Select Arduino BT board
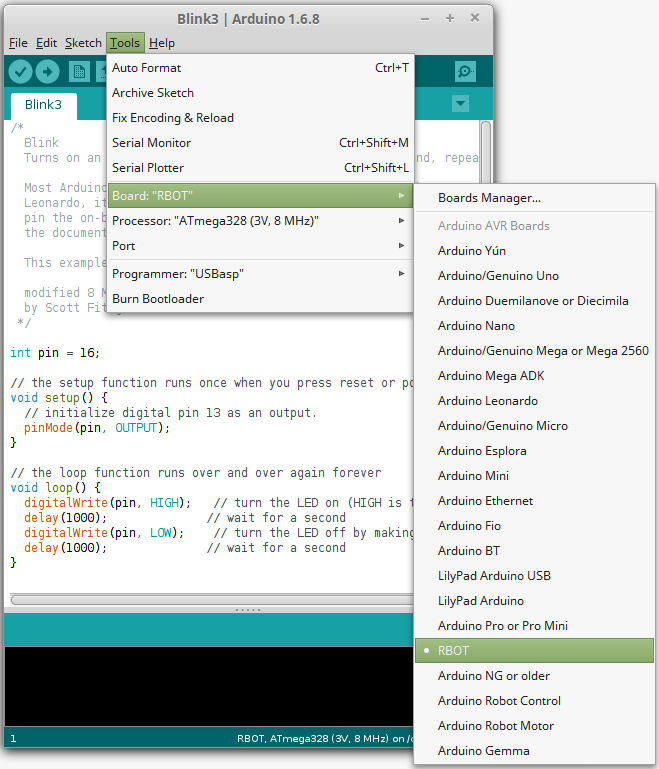Image resolution: width=659 pixels, height=769 pixels. click(x=534, y=551)
